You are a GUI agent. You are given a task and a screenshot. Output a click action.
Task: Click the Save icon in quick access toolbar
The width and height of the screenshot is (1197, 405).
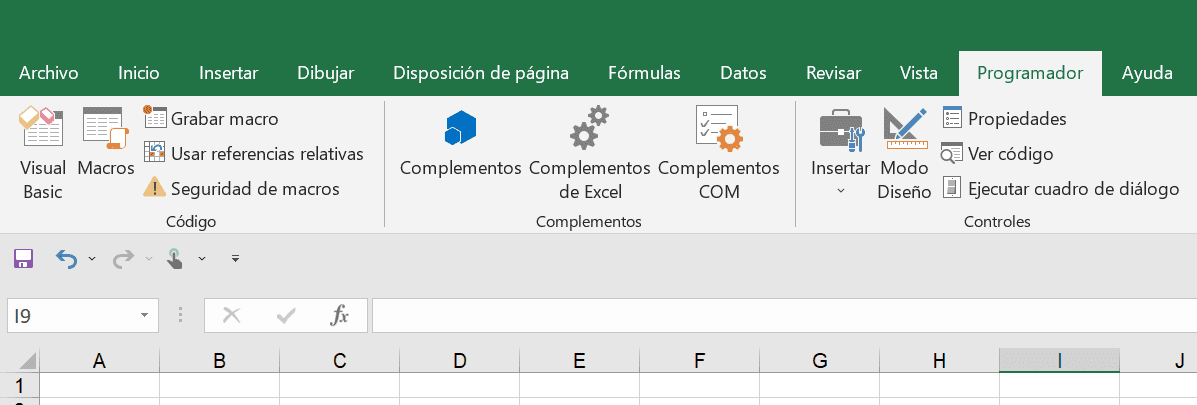23,259
